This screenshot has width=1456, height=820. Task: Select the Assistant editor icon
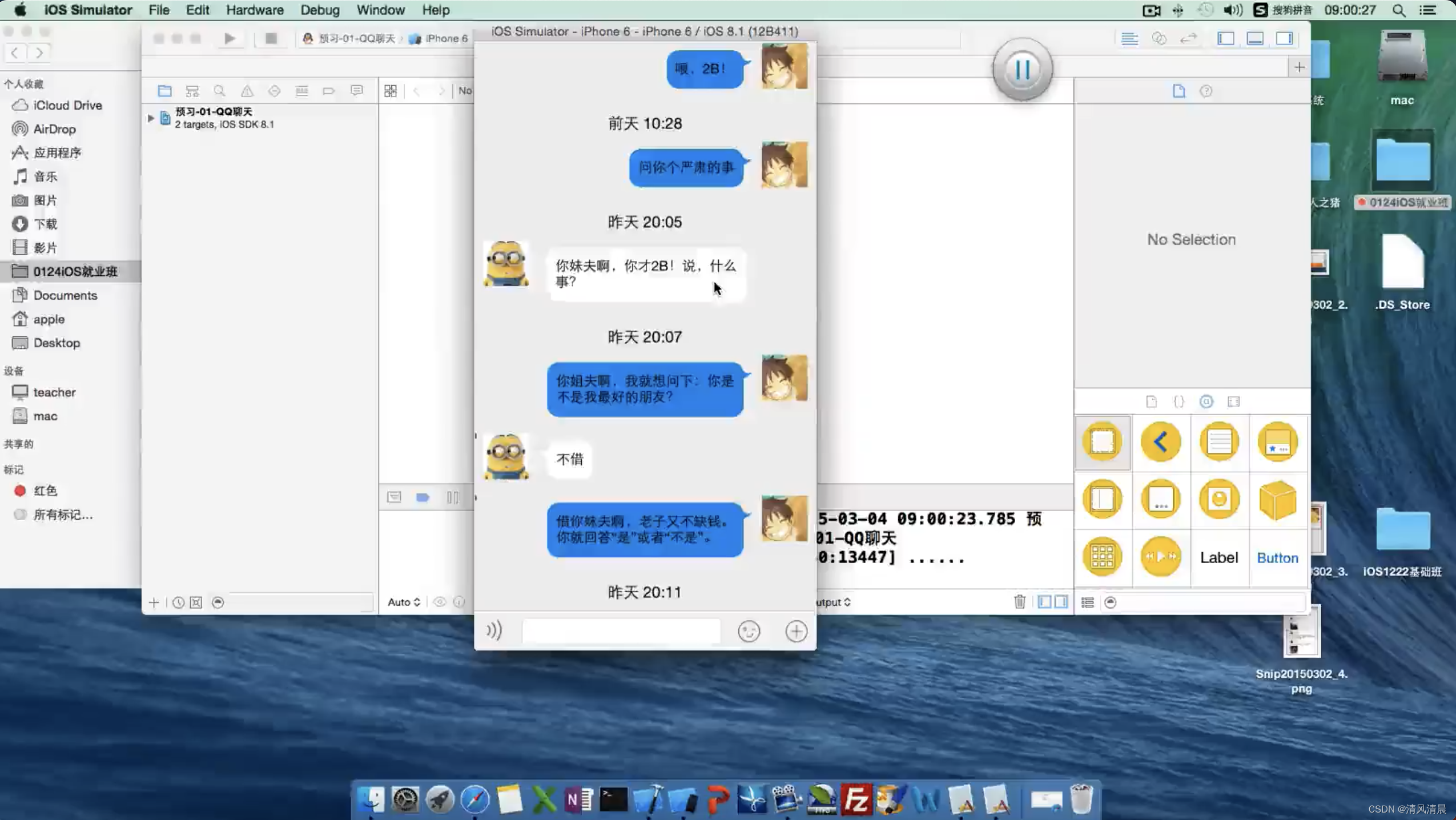[x=1159, y=38]
